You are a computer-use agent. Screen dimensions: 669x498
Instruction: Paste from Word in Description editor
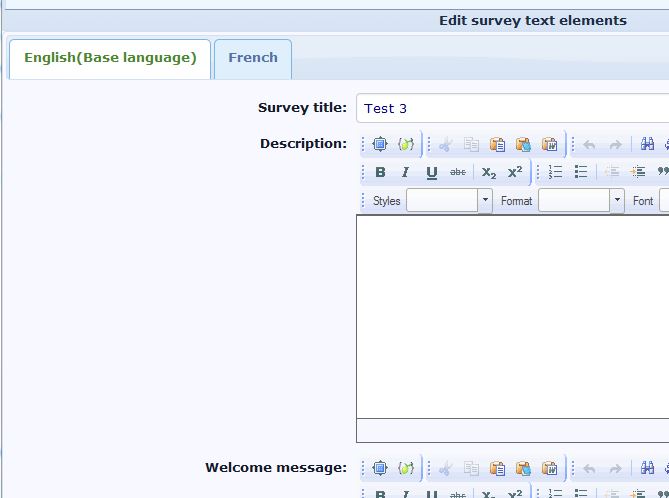pos(549,144)
